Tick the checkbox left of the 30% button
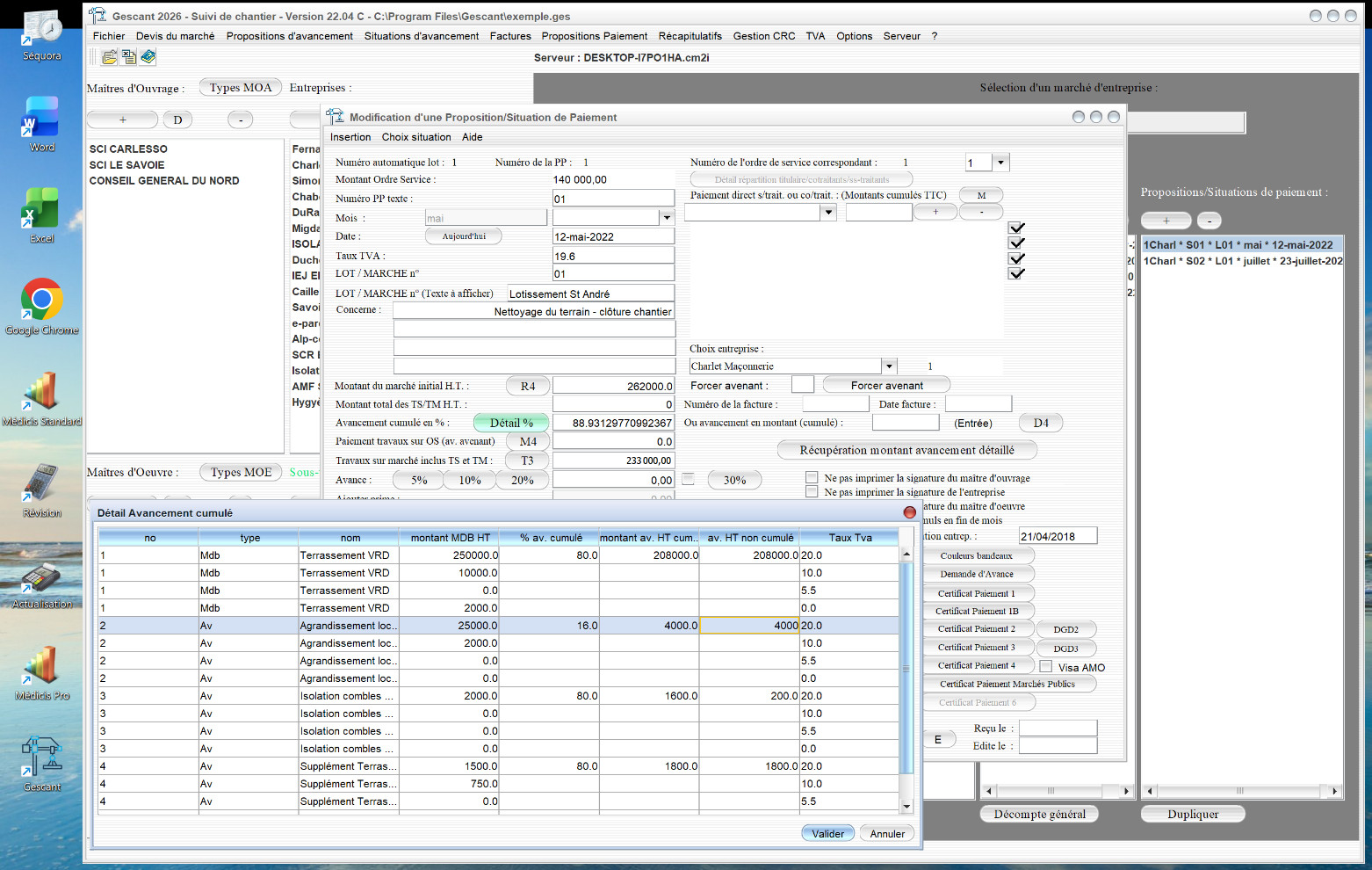This screenshot has width=1372, height=870. click(689, 479)
